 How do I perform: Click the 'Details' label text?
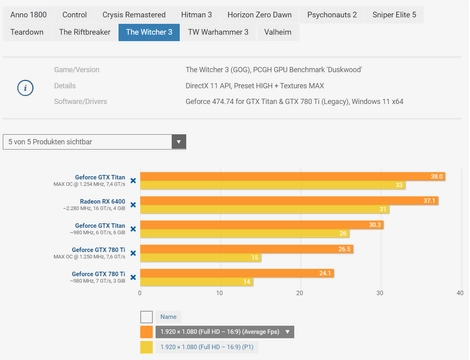tap(65, 86)
